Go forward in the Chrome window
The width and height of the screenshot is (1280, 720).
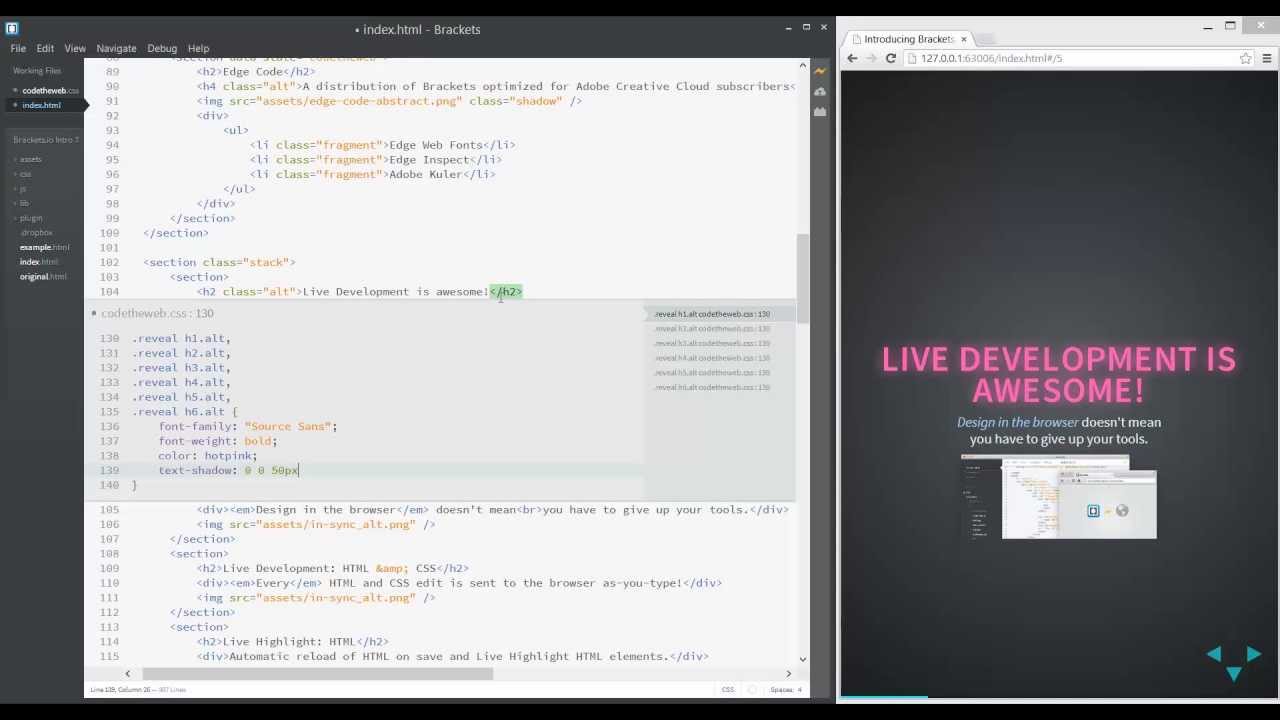point(871,58)
